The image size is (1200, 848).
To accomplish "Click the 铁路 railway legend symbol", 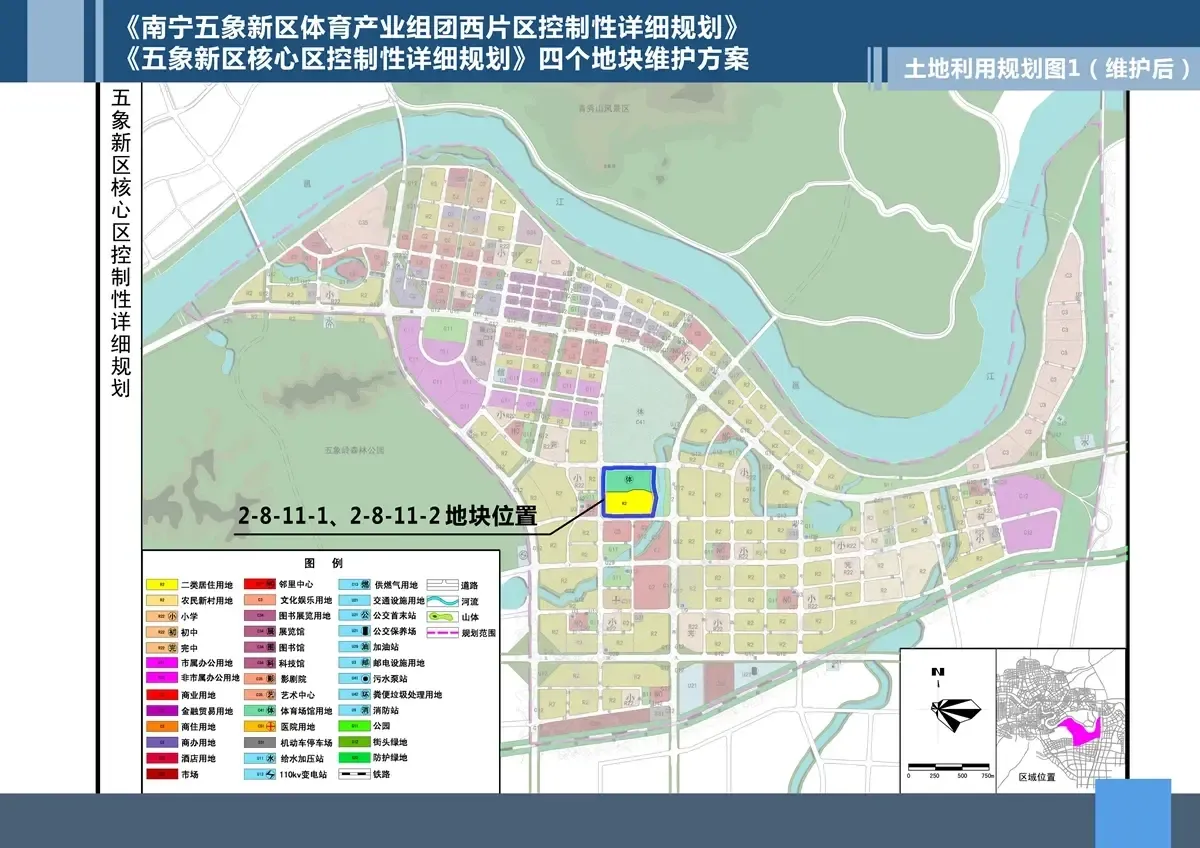I will coord(355,774).
